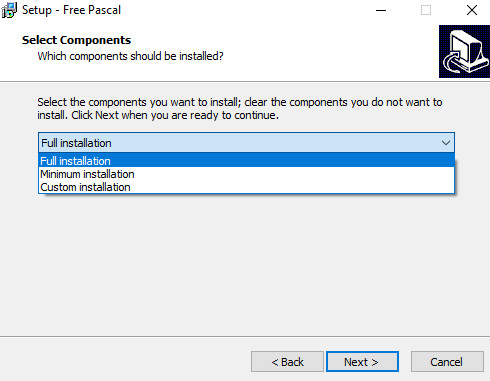Click the 'Which components should be installed?' subtitle
490x381 pixels.
pos(130,56)
